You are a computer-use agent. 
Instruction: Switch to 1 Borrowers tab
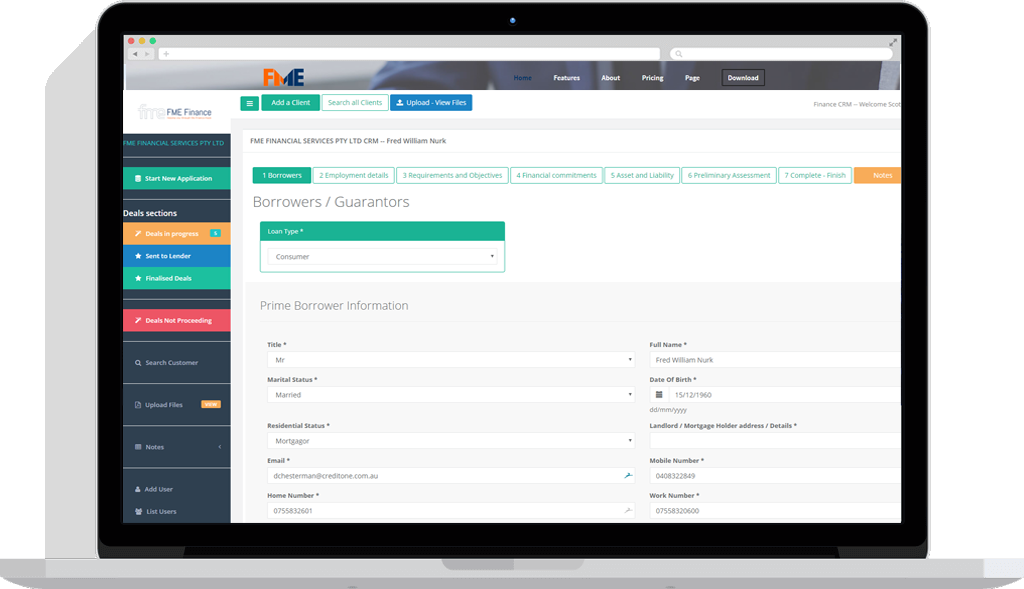(x=282, y=176)
